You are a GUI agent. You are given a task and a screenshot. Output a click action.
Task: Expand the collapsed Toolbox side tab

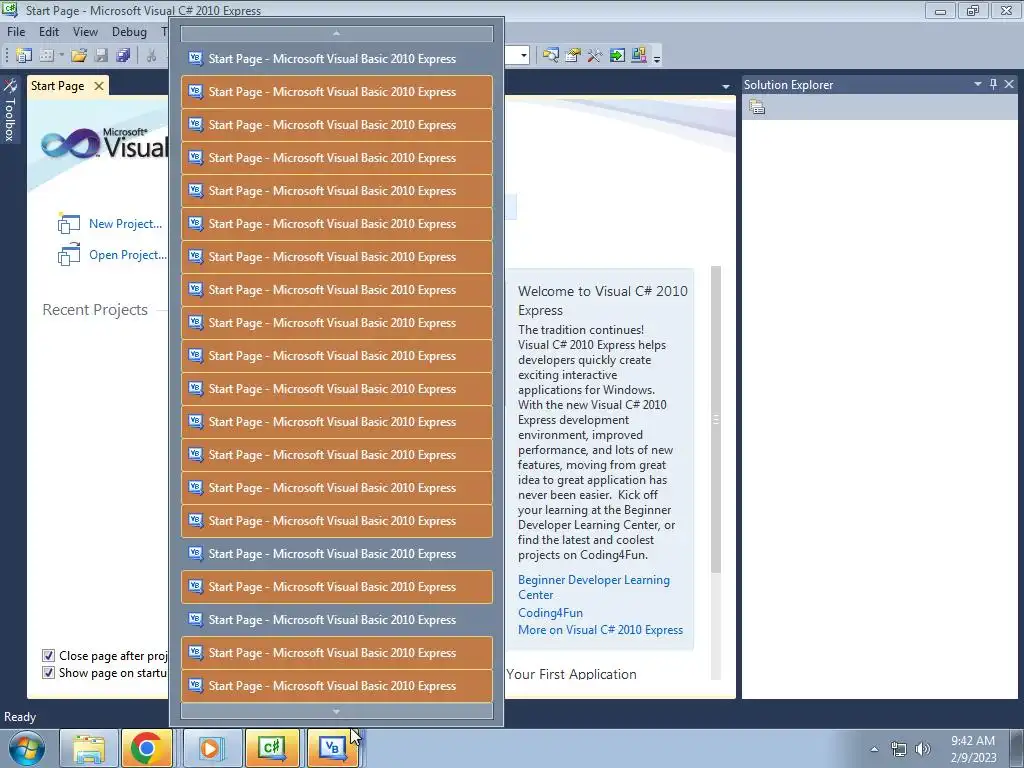(x=10, y=109)
